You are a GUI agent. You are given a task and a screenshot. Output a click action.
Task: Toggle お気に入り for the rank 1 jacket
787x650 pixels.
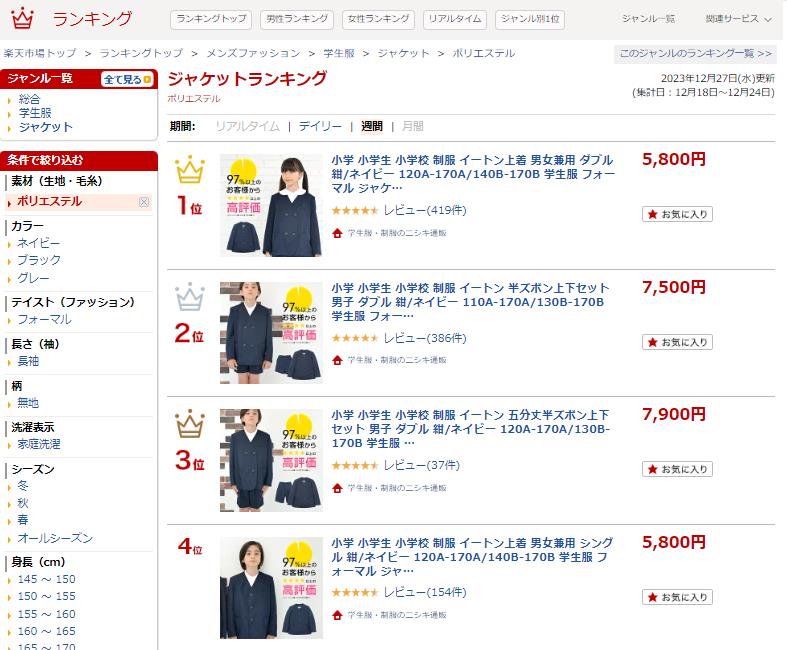point(677,214)
